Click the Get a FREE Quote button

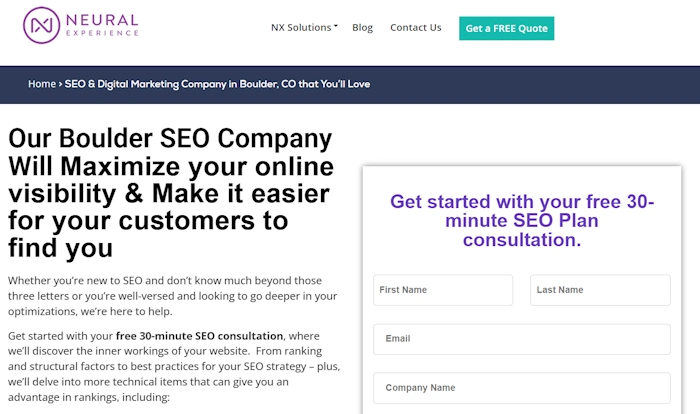point(507,28)
